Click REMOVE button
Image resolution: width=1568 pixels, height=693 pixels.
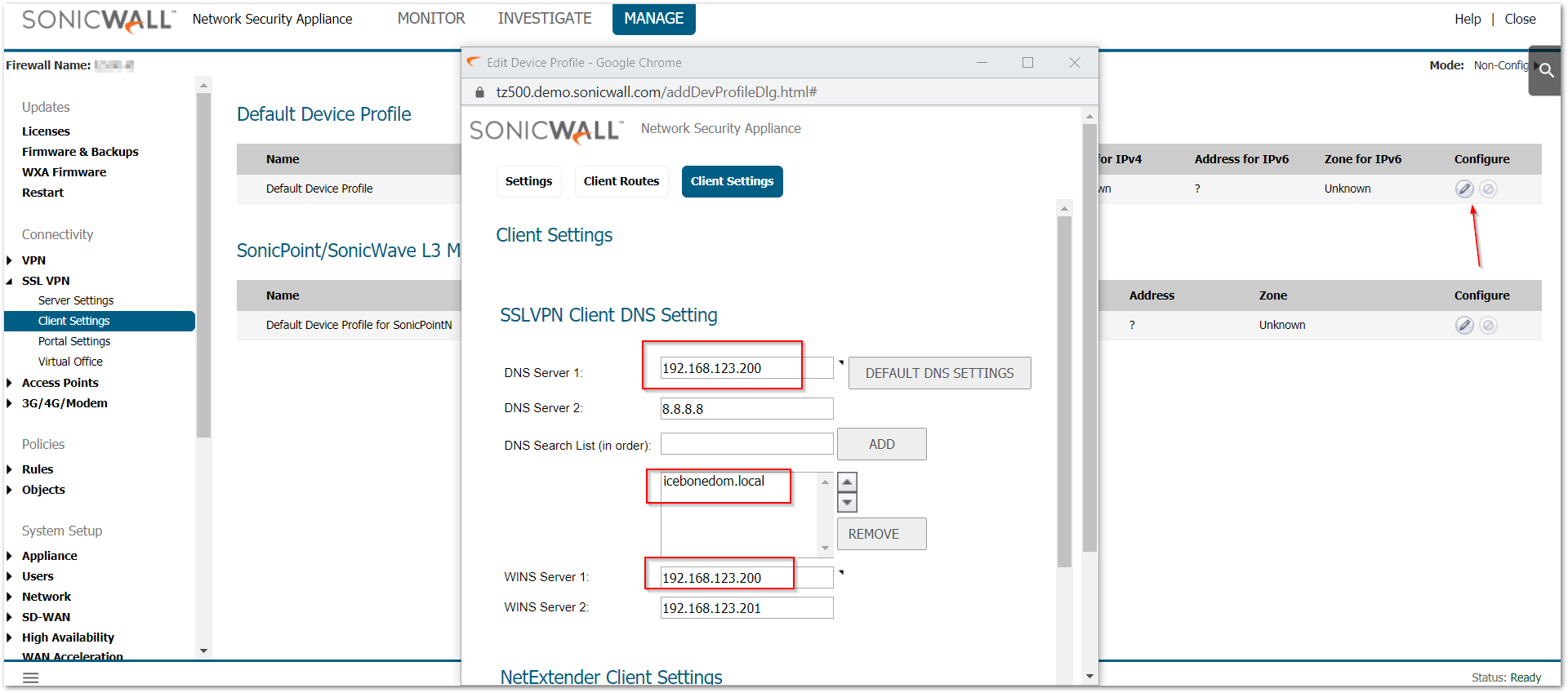[x=882, y=534]
